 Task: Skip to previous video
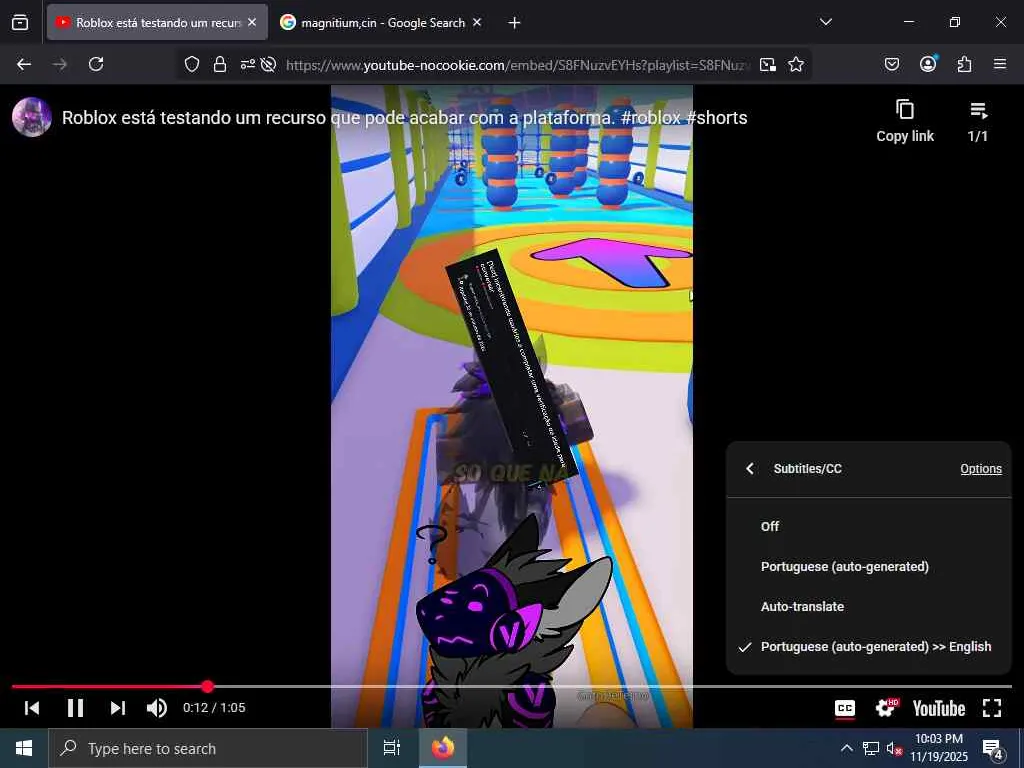32,708
